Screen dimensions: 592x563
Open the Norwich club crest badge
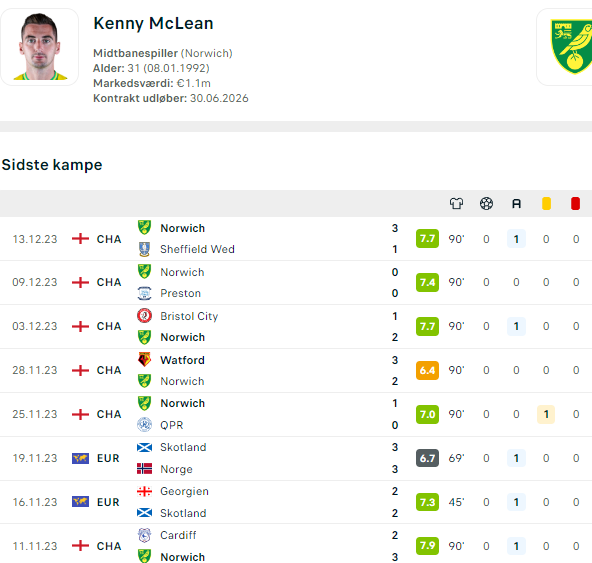[570, 47]
